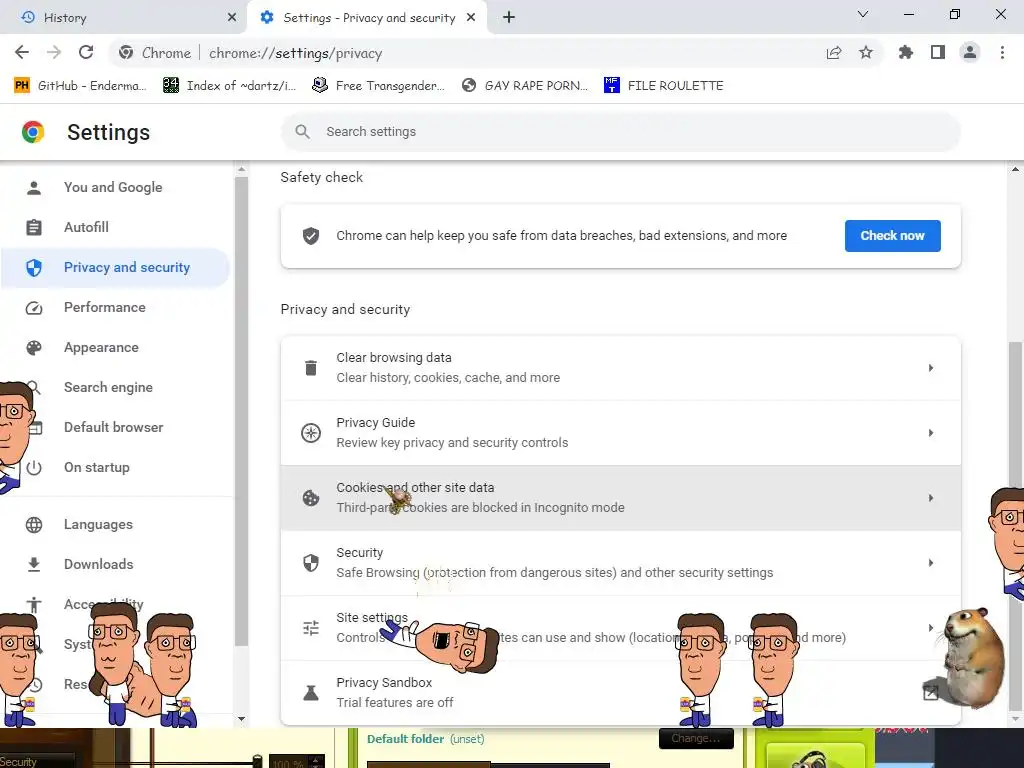Image resolution: width=1024 pixels, height=768 pixels.
Task: Open the Index of ~dartz bookmark
Action: [x=229, y=86]
